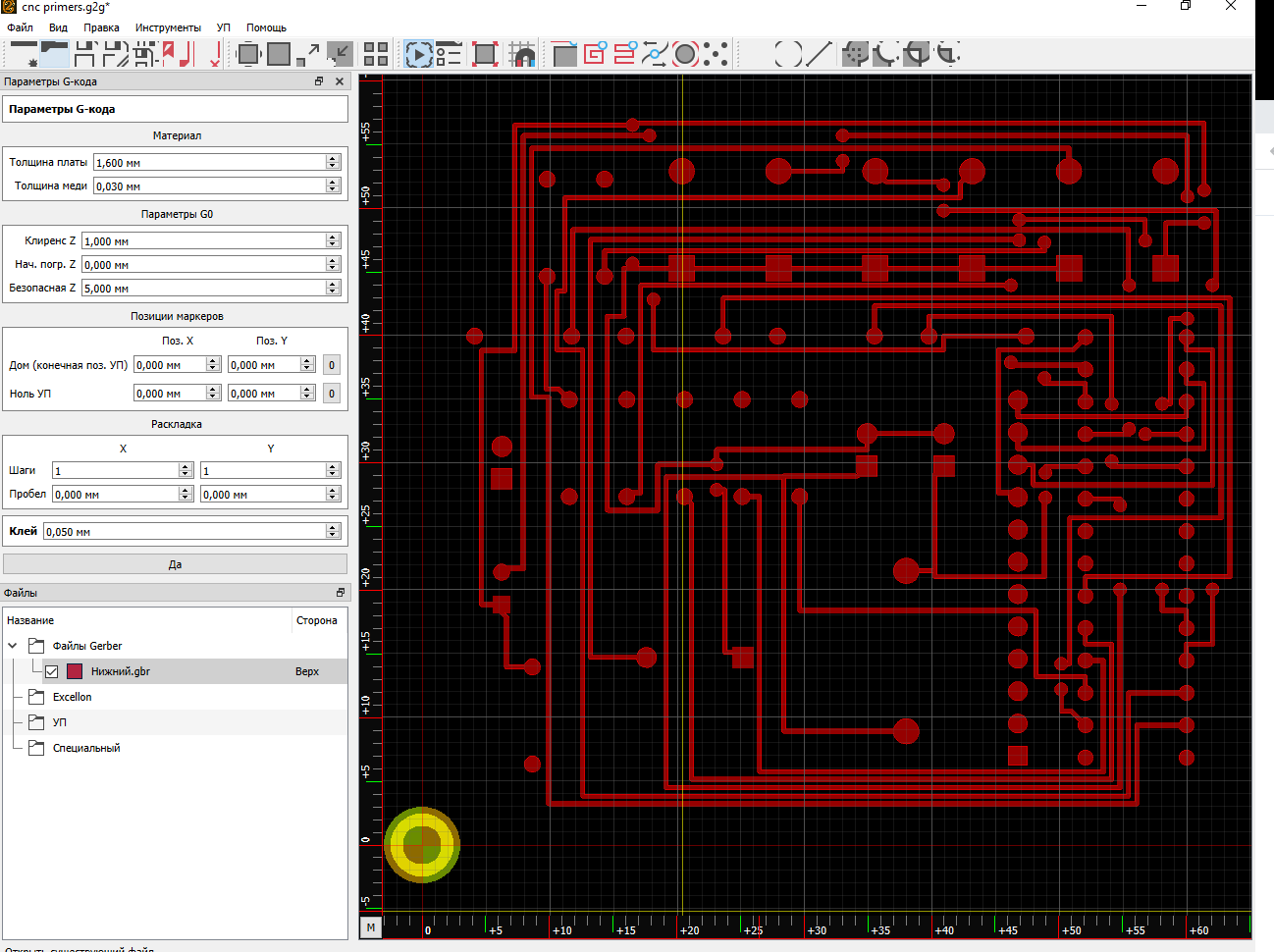Image resolution: width=1274 pixels, height=952 pixels.
Task: Click the Верх side cell for Нижний.gbr
Action: point(307,671)
